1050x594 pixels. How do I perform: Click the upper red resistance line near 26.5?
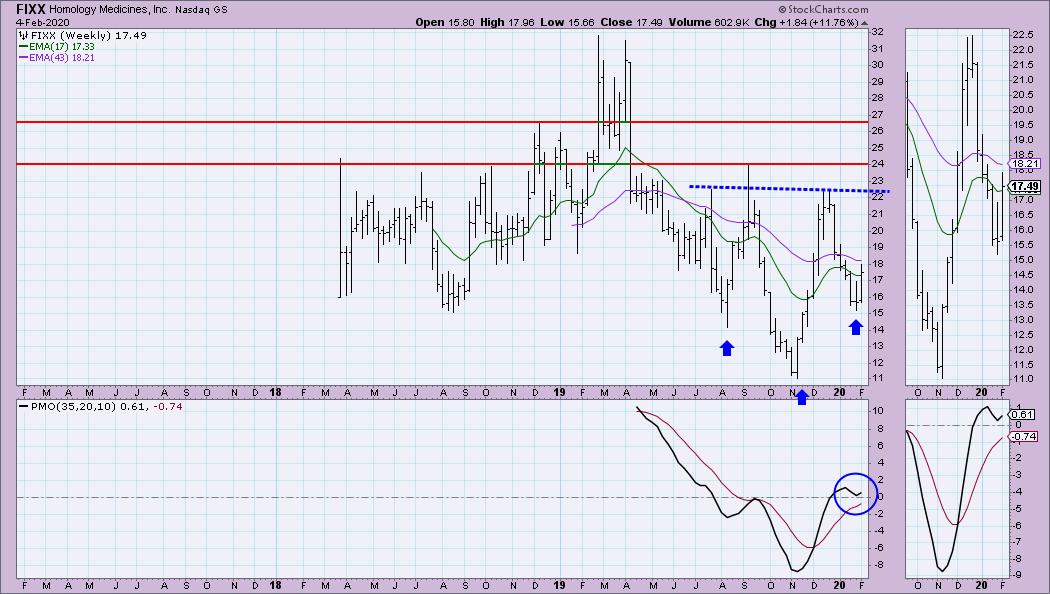(x=442, y=122)
